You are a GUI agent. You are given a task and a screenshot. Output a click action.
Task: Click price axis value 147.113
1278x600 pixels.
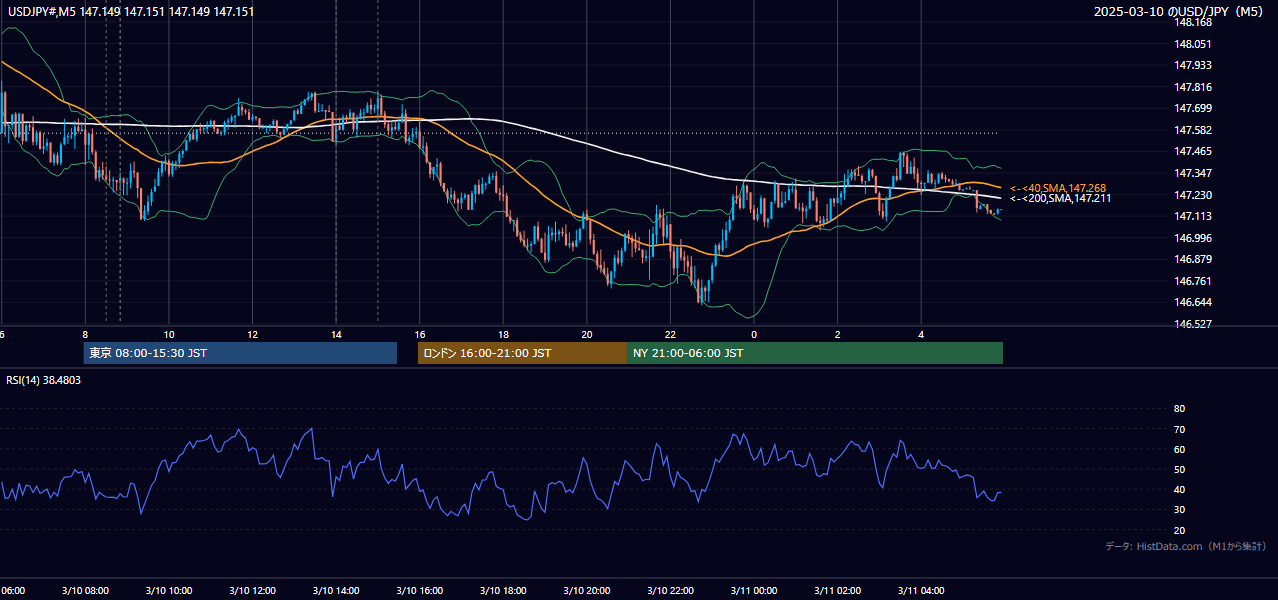[1192, 216]
